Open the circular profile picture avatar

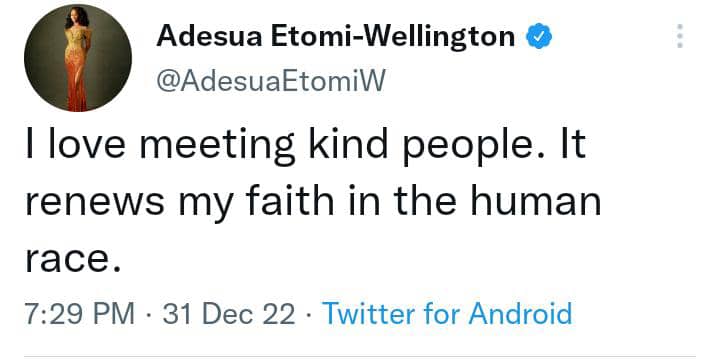(78, 58)
